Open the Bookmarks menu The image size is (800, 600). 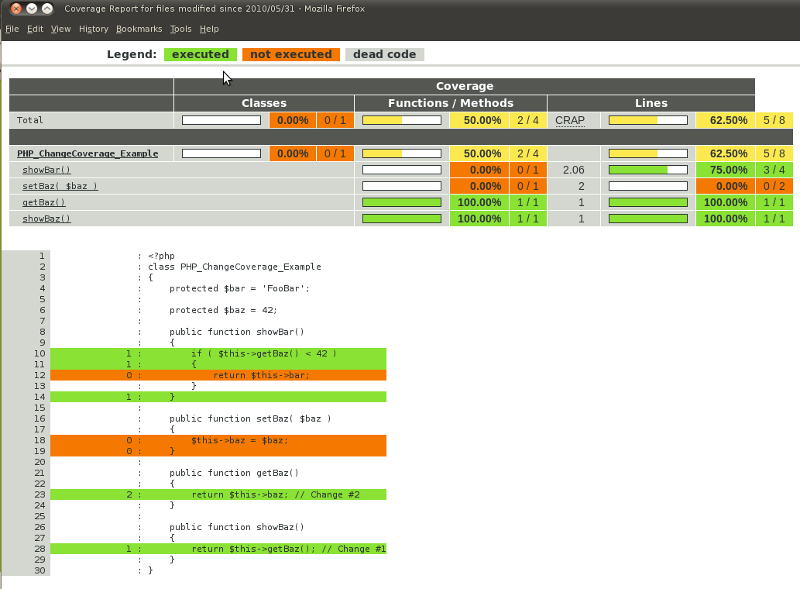(x=139, y=29)
